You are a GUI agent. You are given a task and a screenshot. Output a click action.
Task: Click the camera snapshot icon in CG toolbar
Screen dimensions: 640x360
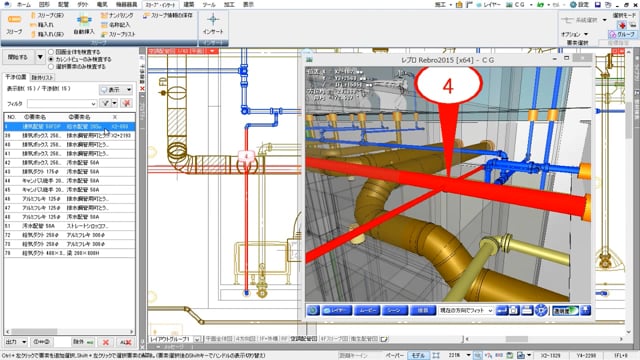(514, 311)
